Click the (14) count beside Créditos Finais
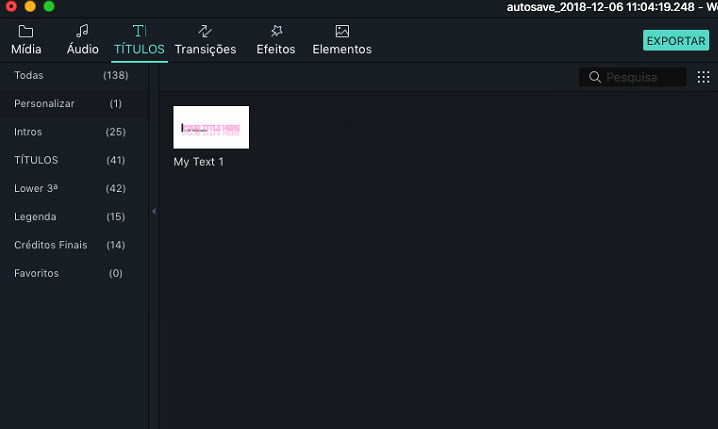Screen dimensions: 718x429 (x=115, y=245)
